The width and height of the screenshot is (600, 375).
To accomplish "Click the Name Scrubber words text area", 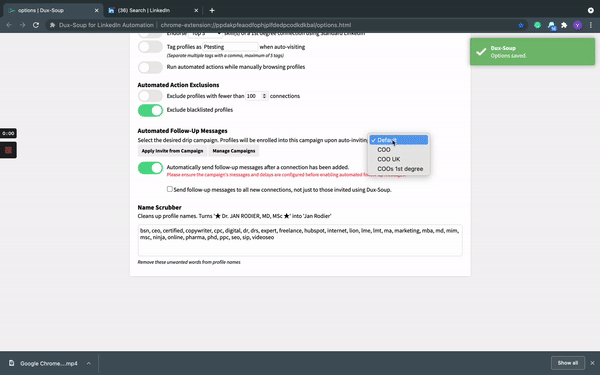I will point(300,240).
